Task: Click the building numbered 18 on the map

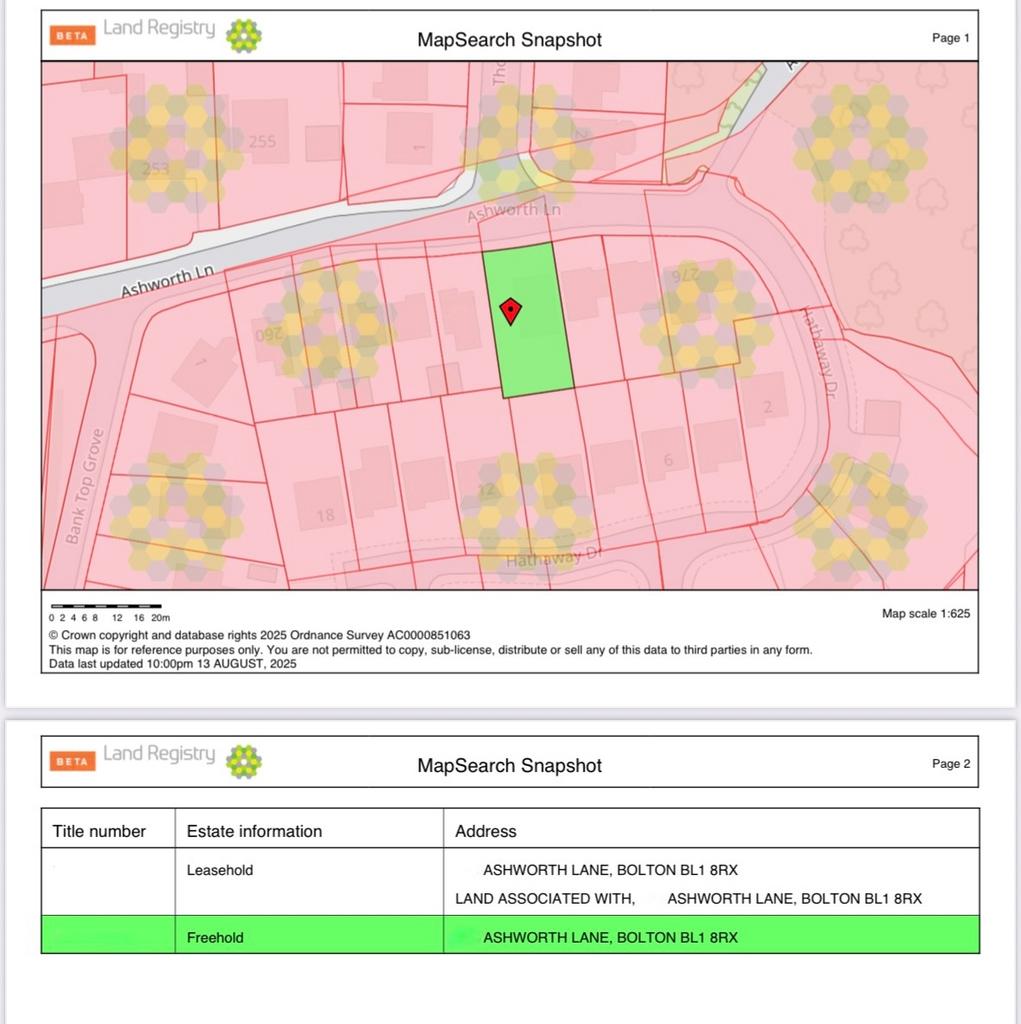Action: coord(325,515)
